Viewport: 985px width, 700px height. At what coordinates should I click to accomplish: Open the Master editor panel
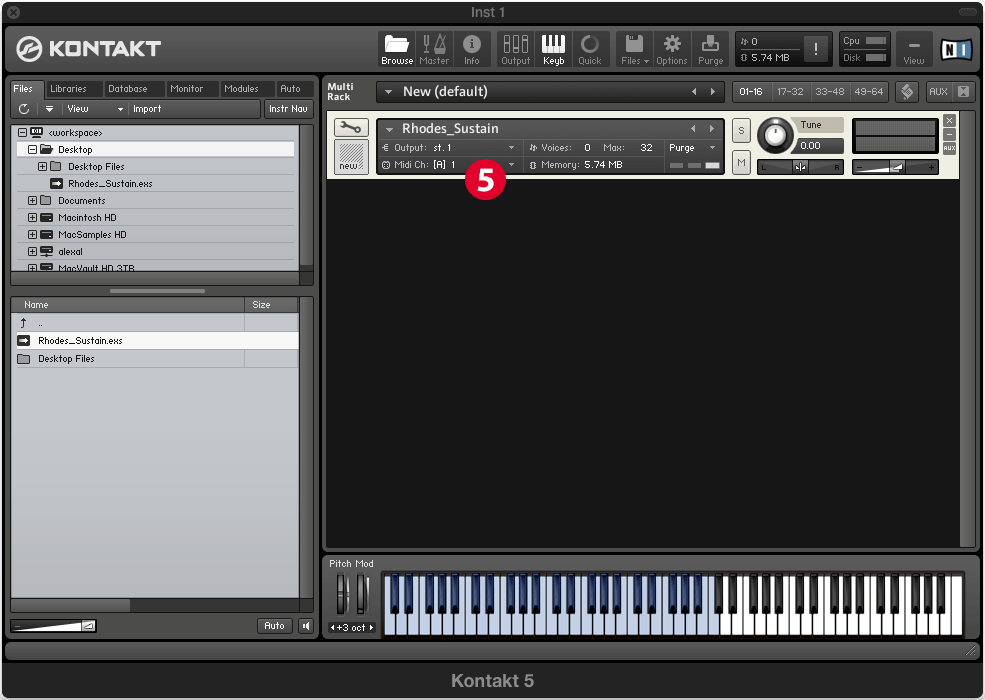434,49
